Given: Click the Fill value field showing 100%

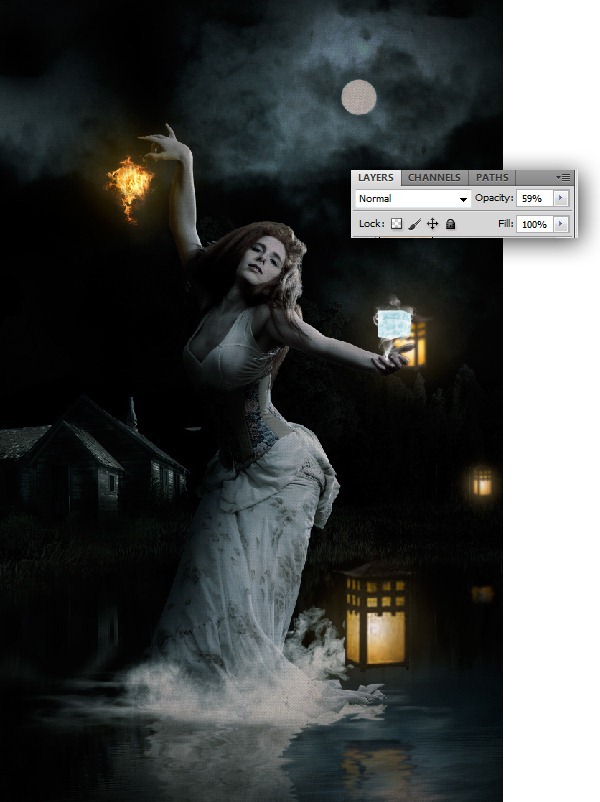Looking at the screenshot, I should [x=535, y=224].
